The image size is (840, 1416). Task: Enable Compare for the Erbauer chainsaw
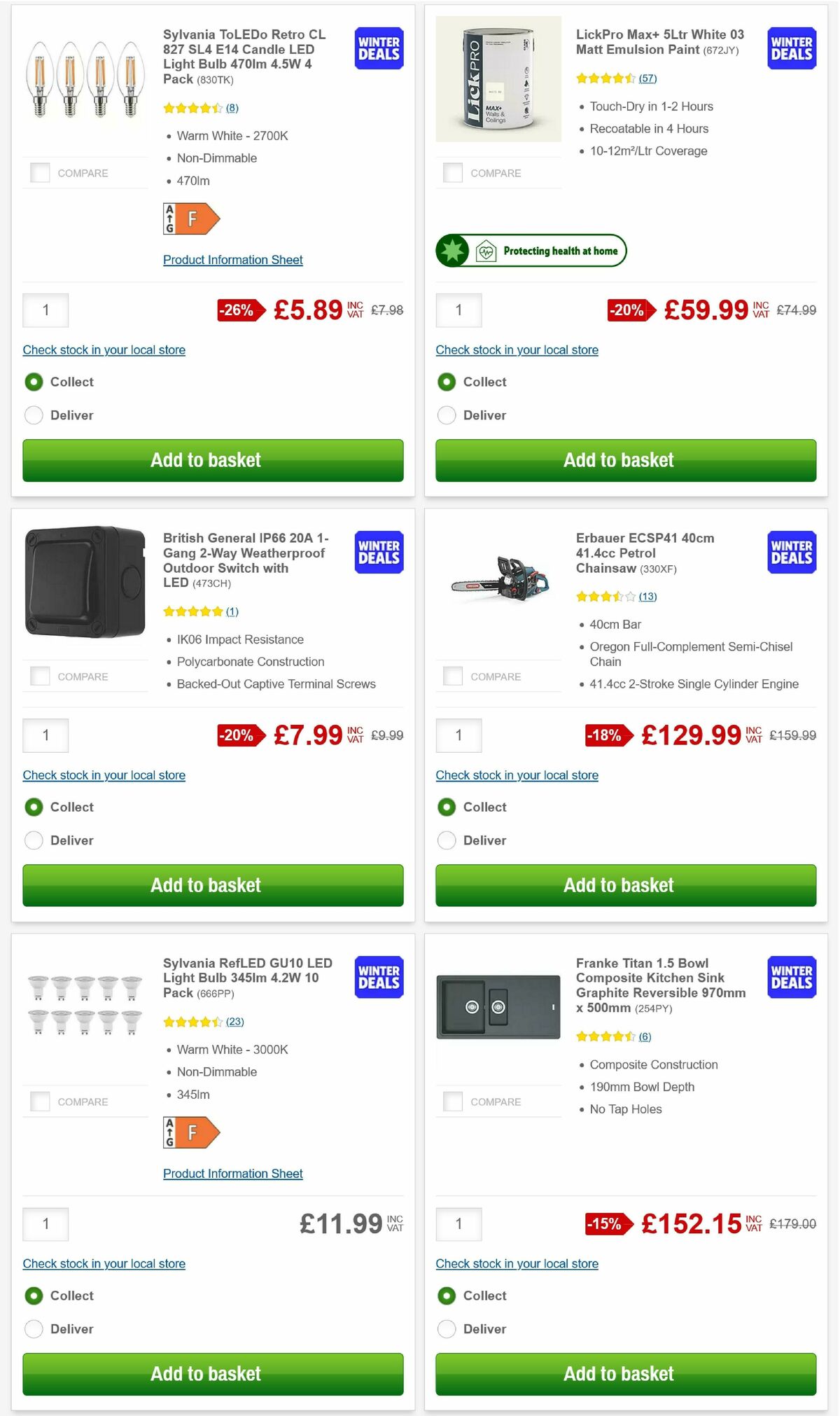pos(453,676)
